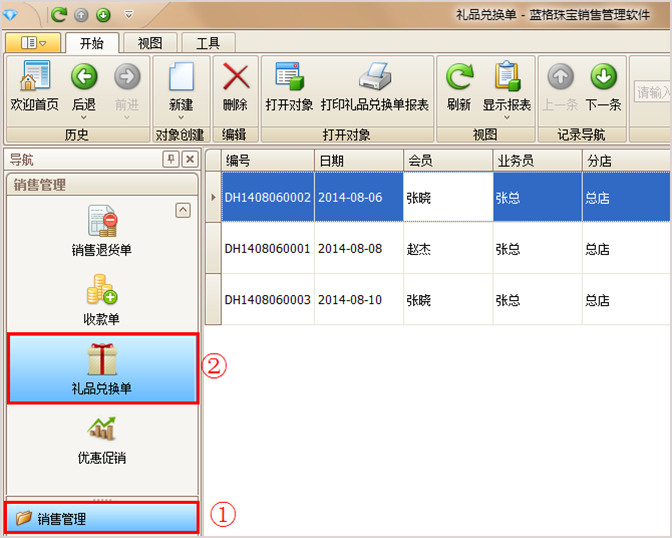Click title bar green down-arrow icon
Screen dimensions: 672x538
(x=103, y=15)
